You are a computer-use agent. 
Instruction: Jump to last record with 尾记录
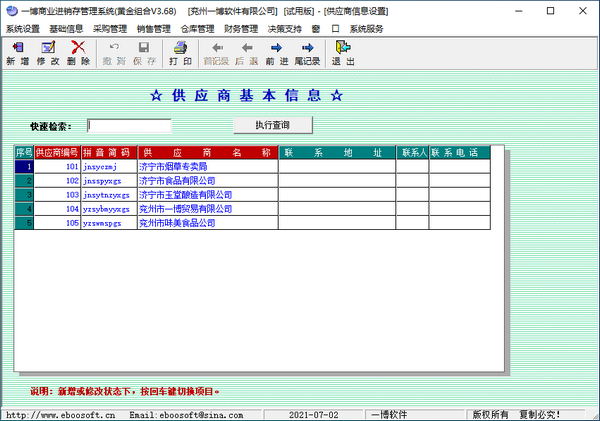308,53
